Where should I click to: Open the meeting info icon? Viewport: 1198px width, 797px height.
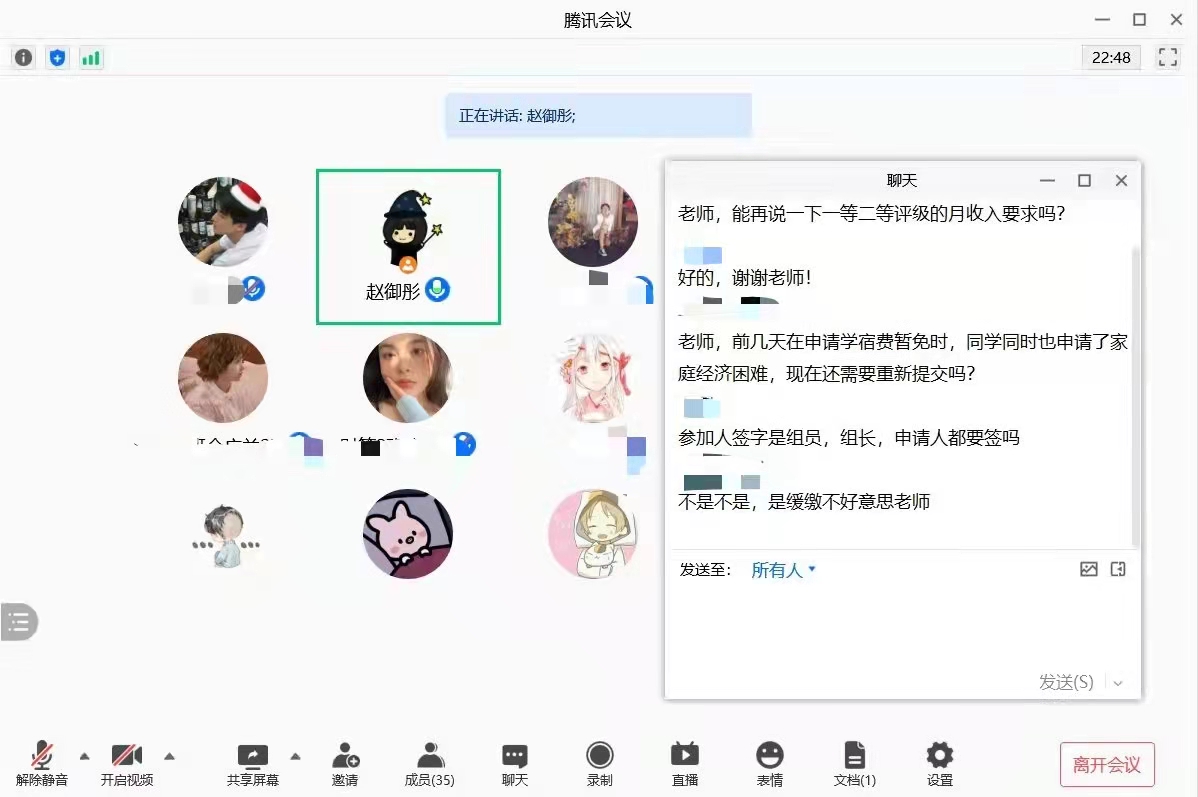(x=23, y=58)
